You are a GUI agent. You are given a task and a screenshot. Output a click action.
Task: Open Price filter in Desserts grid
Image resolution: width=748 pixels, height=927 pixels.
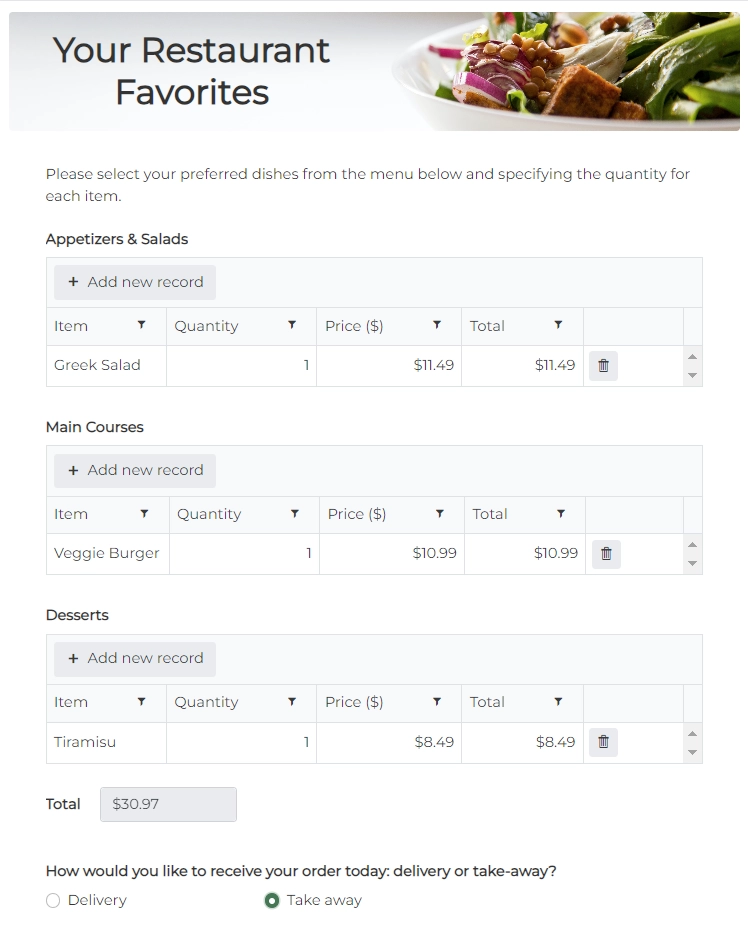coord(437,702)
